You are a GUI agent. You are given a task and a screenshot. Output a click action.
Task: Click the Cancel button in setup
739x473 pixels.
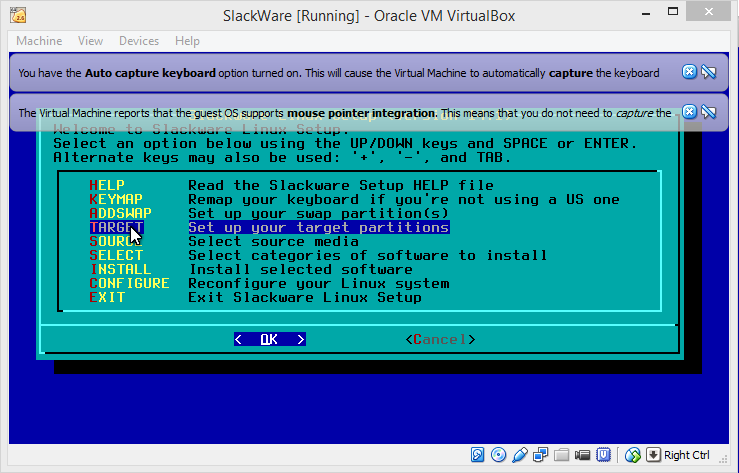click(440, 339)
